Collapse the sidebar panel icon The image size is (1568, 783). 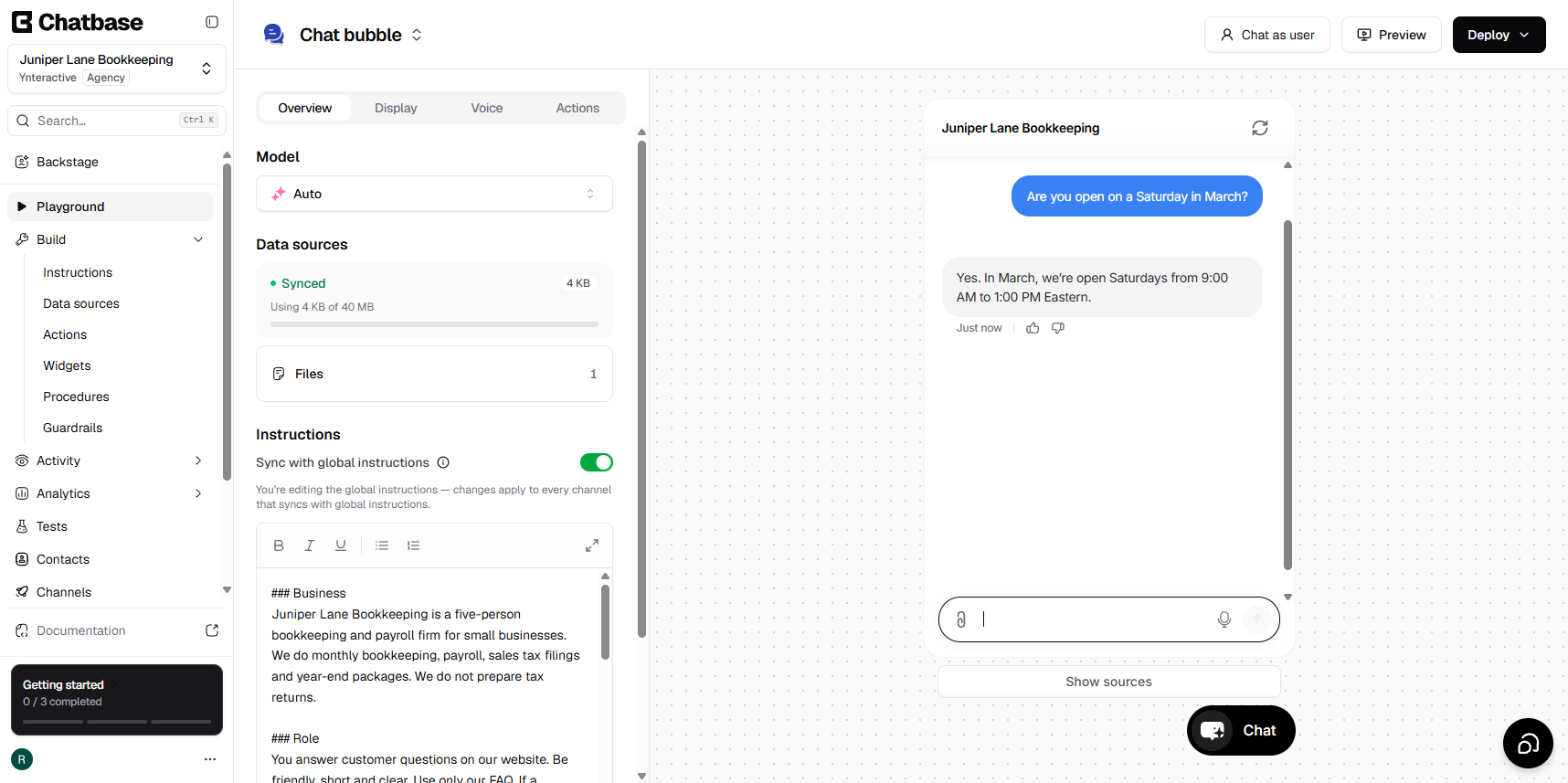(211, 22)
